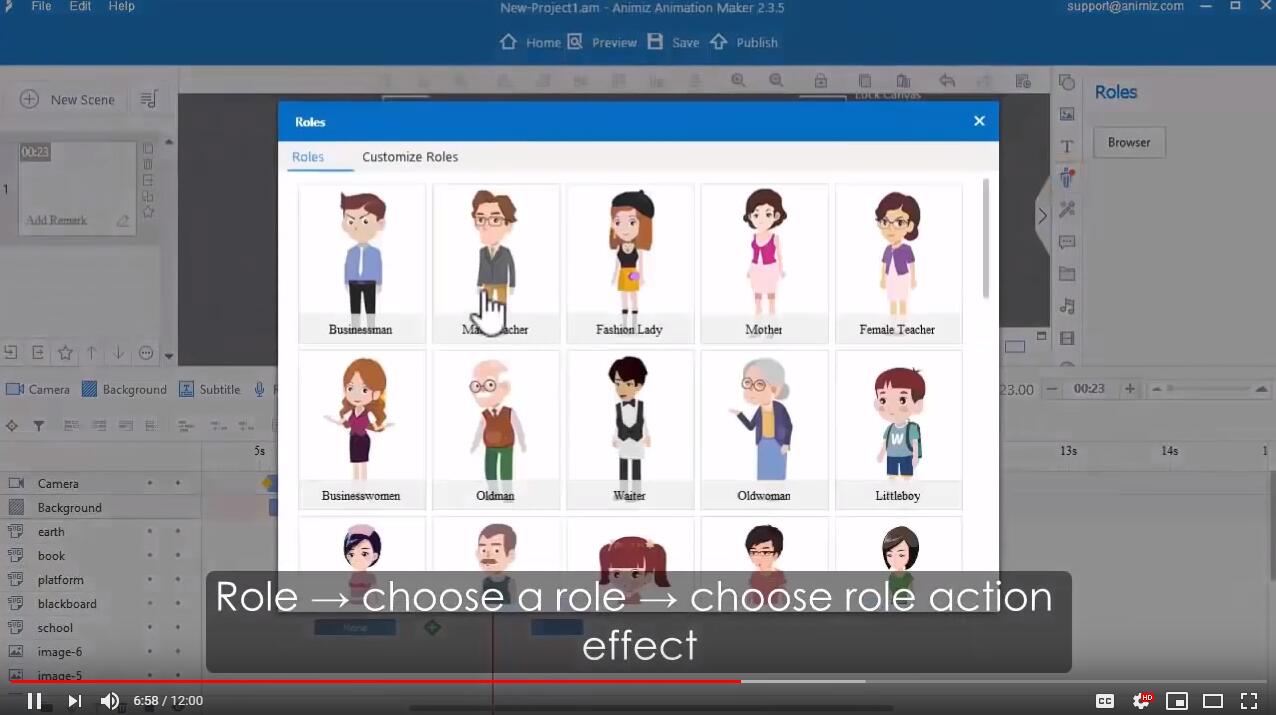Choose the Fashion Lady character
Screen dimensions: 1276x715
(x=629, y=263)
